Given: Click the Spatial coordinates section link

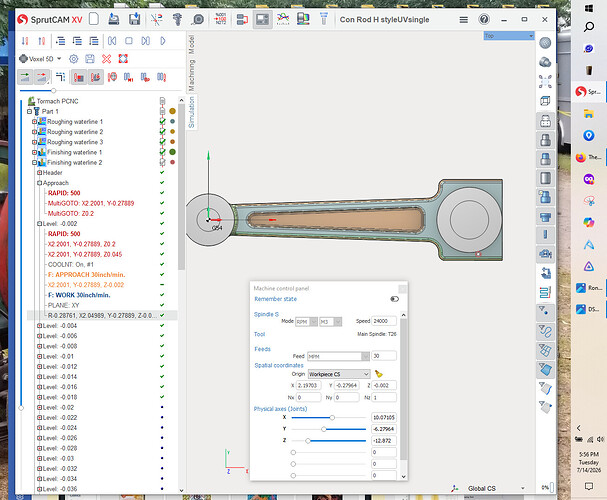Looking at the screenshot, I should click(279, 365).
